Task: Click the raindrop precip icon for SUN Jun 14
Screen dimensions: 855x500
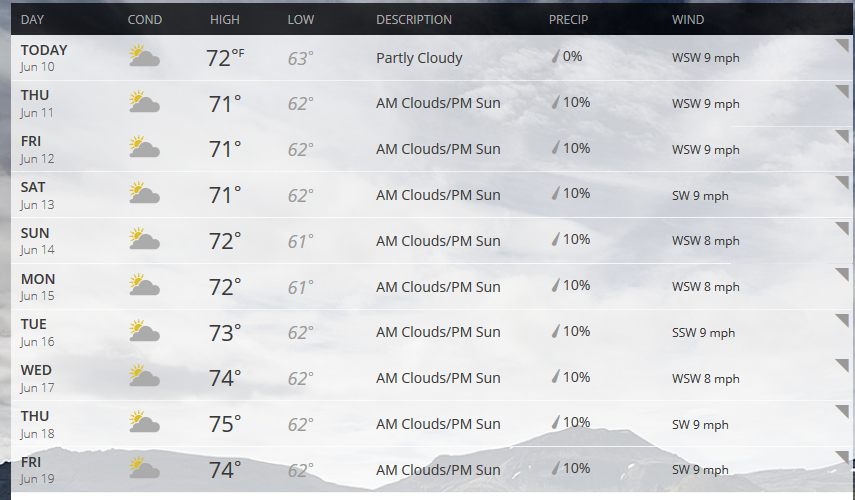Action: click(556, 239)
